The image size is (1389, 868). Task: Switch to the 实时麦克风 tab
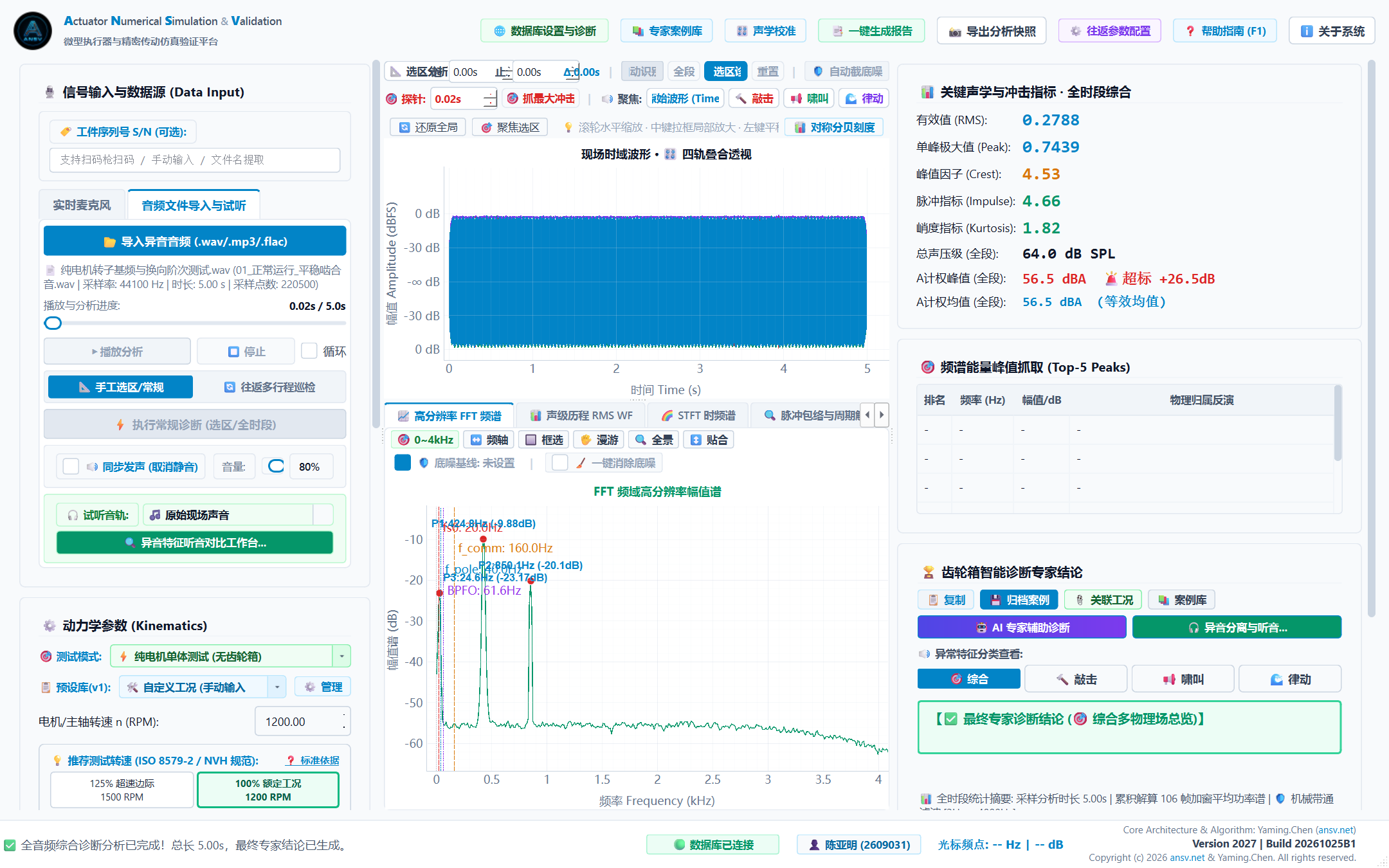tap(82, 205)
